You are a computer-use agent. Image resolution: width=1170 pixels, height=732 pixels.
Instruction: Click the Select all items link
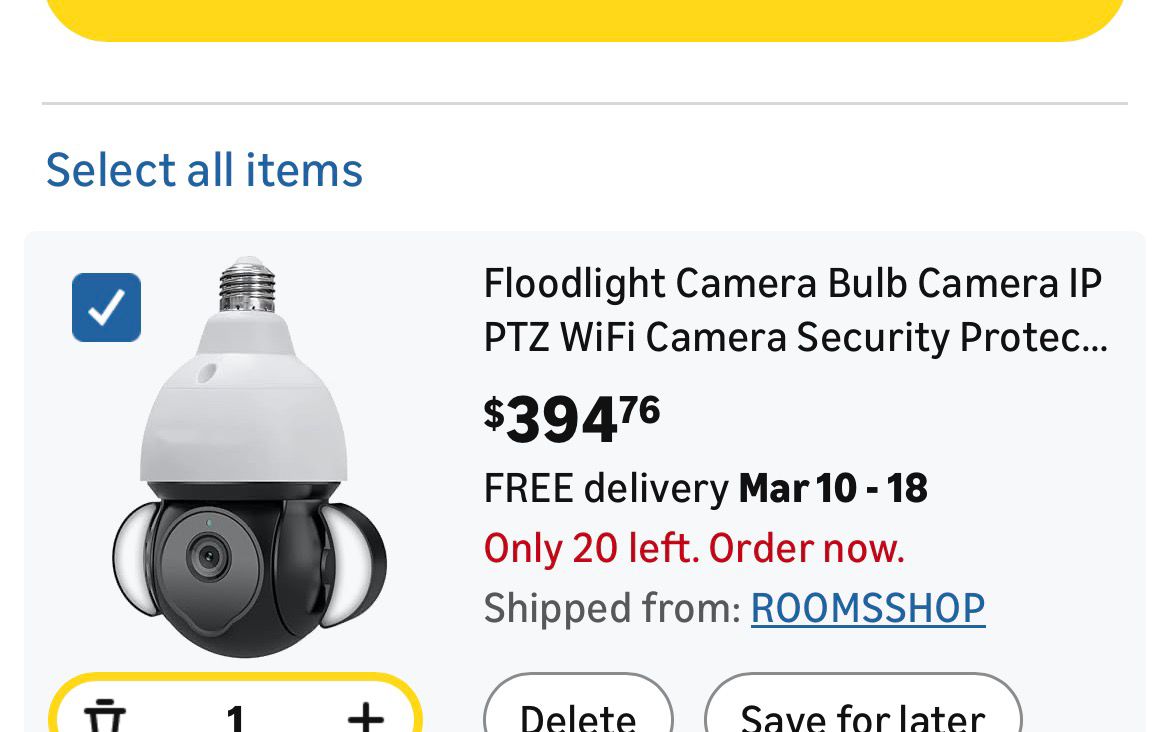[x=204, y=169]
